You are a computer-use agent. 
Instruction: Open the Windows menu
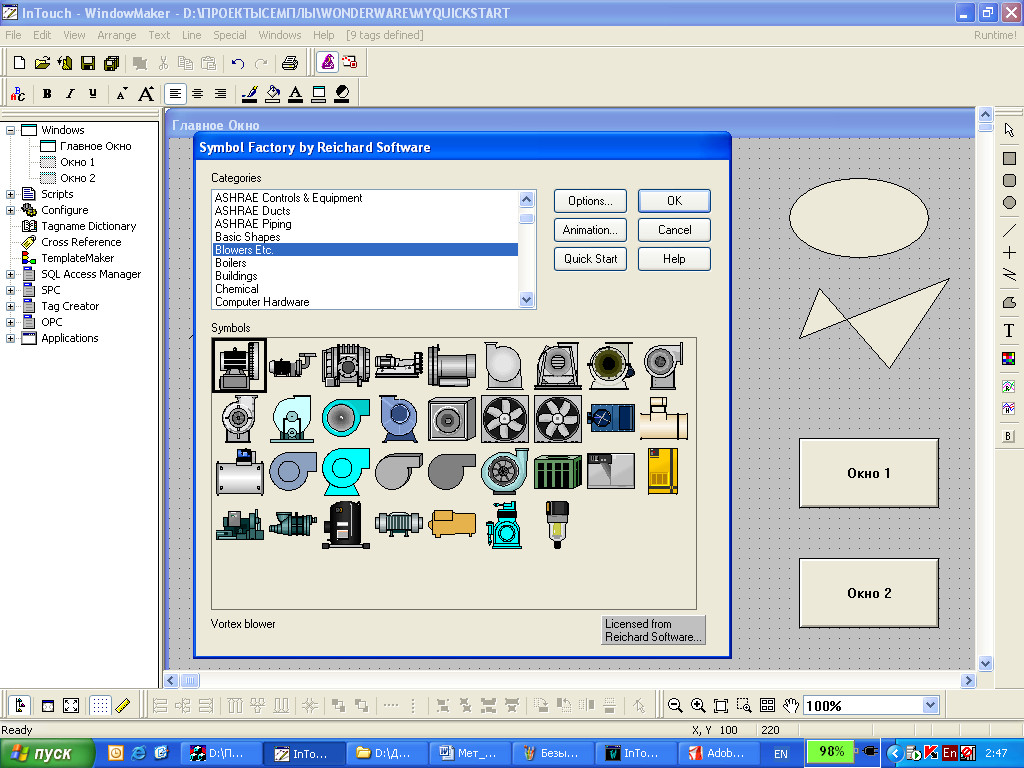[280, 35]
